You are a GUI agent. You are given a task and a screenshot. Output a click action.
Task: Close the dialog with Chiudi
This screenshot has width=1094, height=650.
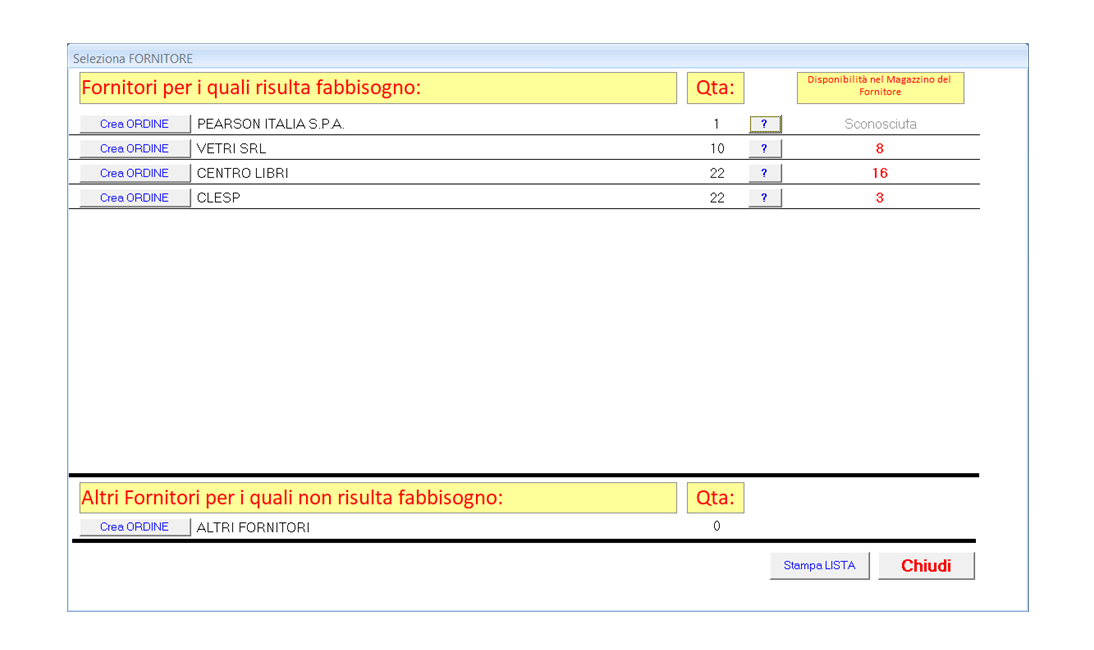(926, 566)
